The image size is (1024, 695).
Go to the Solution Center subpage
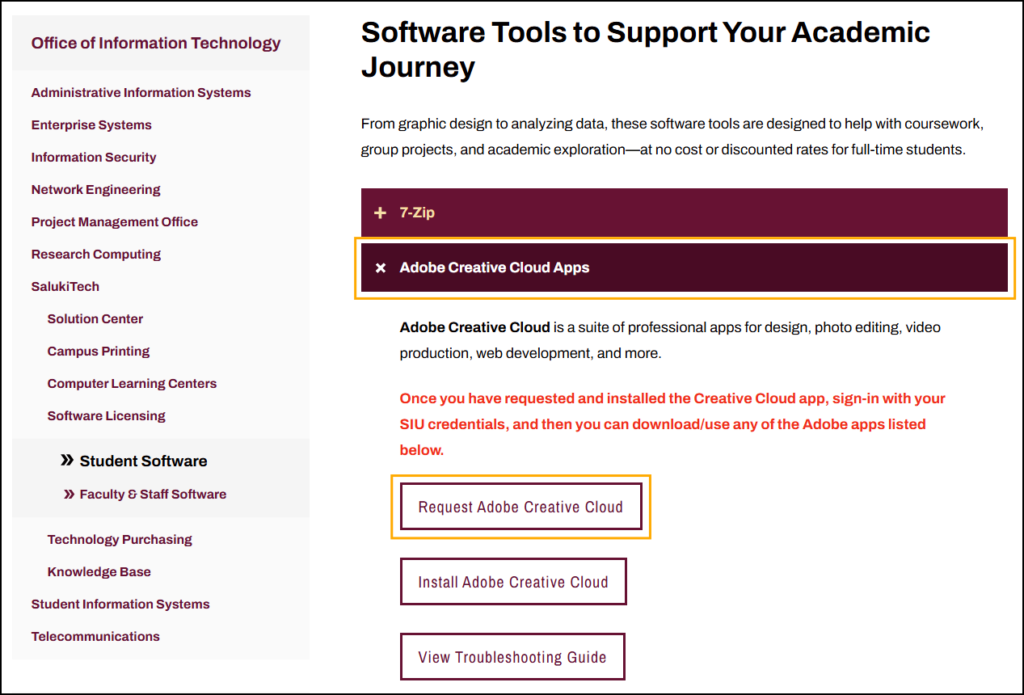pos(95,319)
